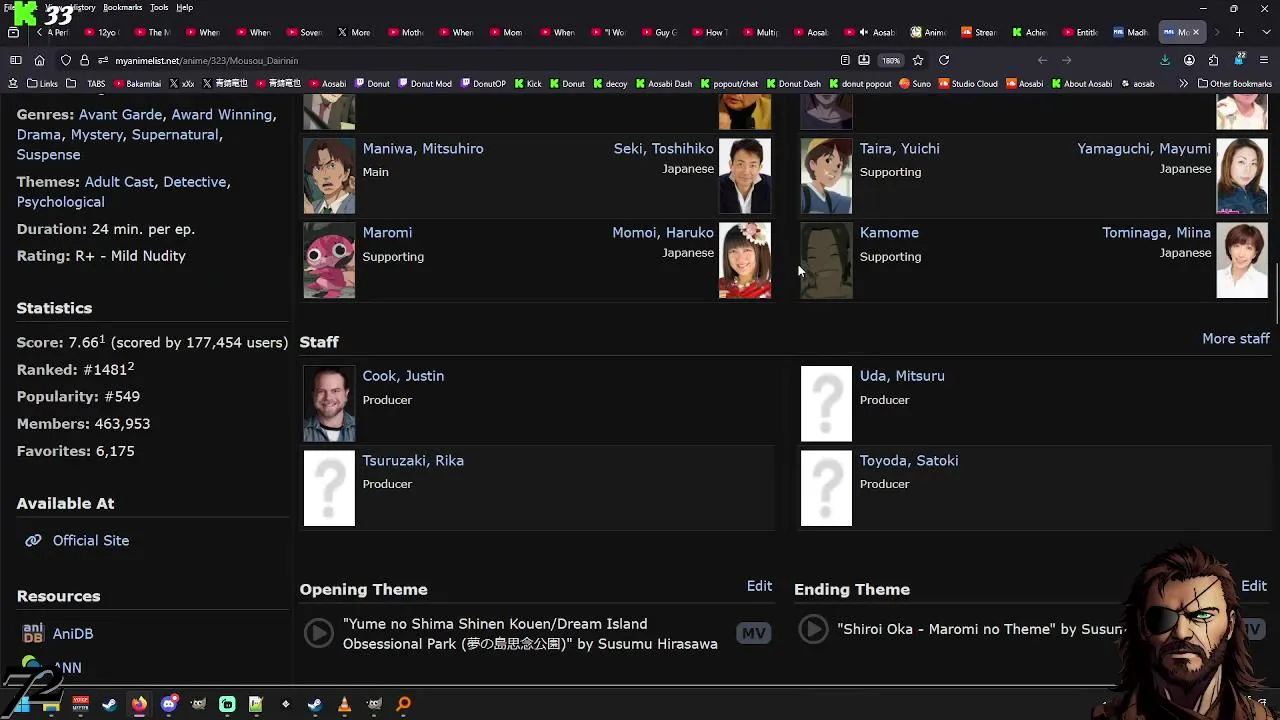The height and width of the screenshot is (720, 1280).
Task: Open the Links bookmarks folder
Action: click(x=42, y=84)
